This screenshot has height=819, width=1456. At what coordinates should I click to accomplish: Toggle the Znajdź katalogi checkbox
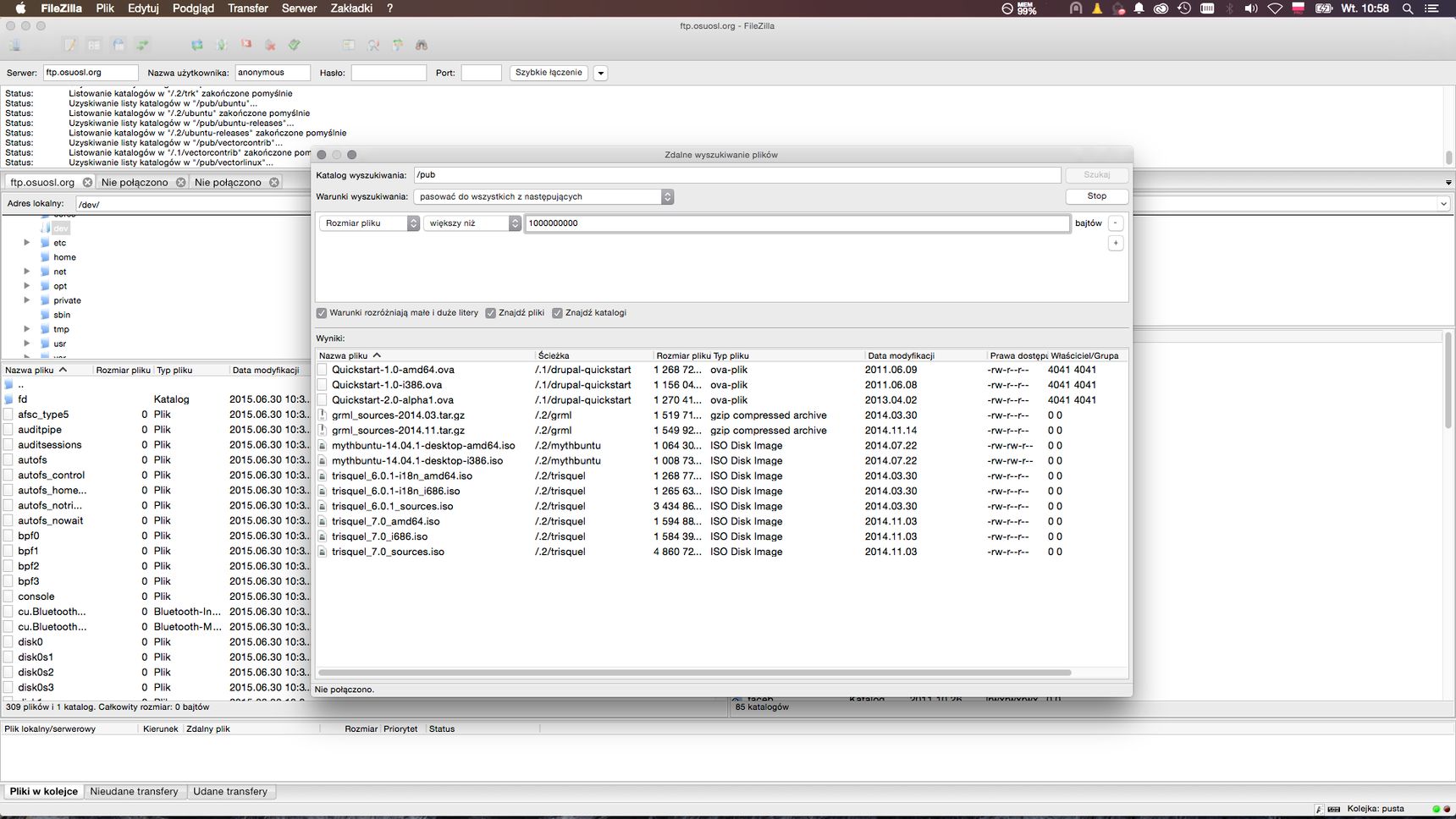point(557,313)
